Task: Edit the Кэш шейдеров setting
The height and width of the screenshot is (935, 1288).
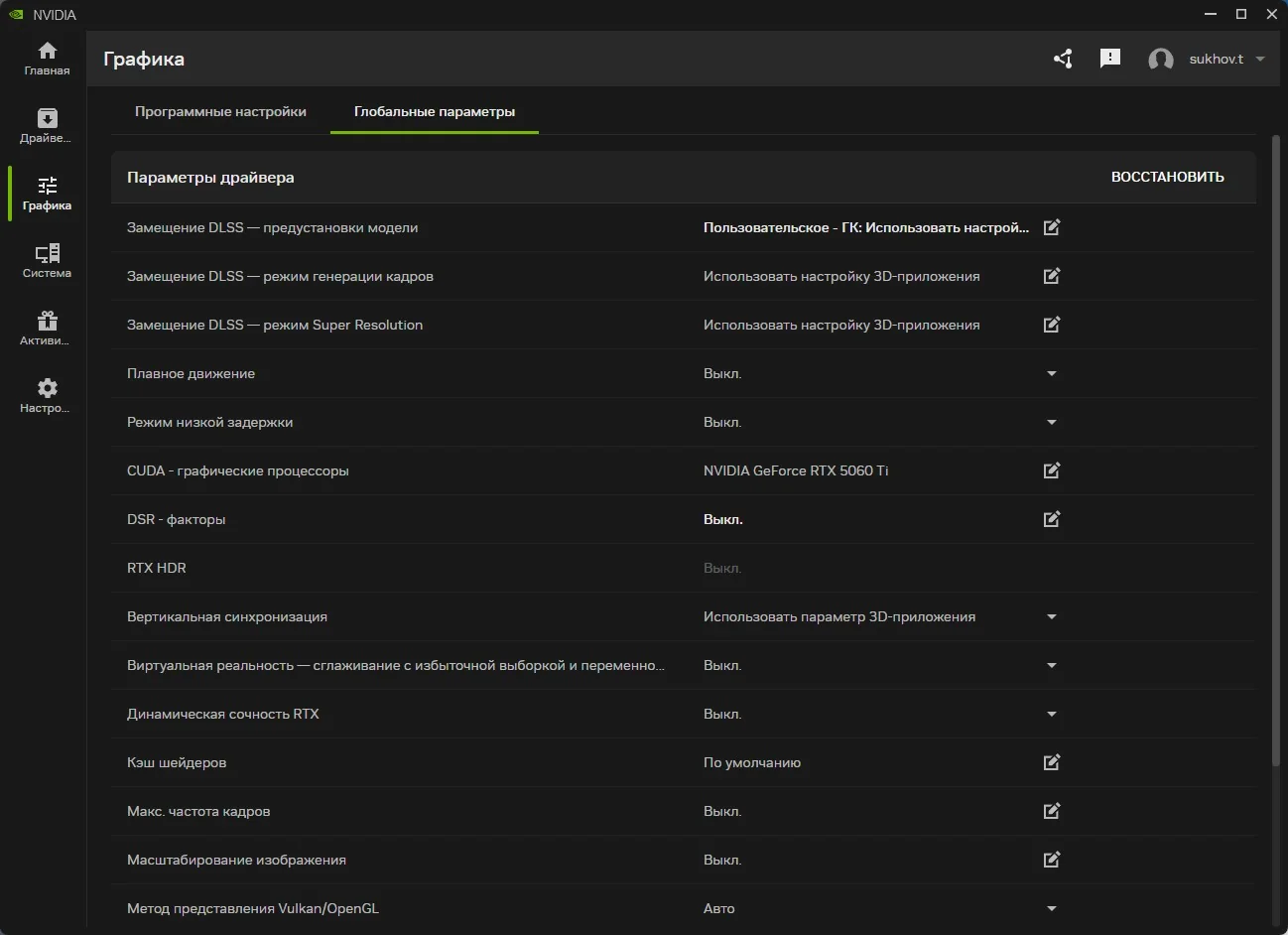Action: [1052, 762]
